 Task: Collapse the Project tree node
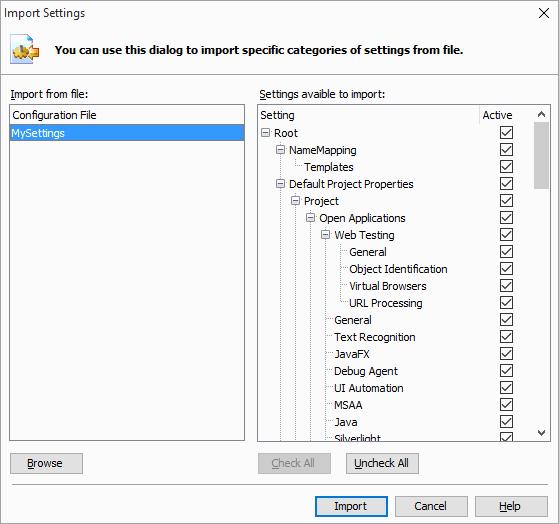click(296, 201)
